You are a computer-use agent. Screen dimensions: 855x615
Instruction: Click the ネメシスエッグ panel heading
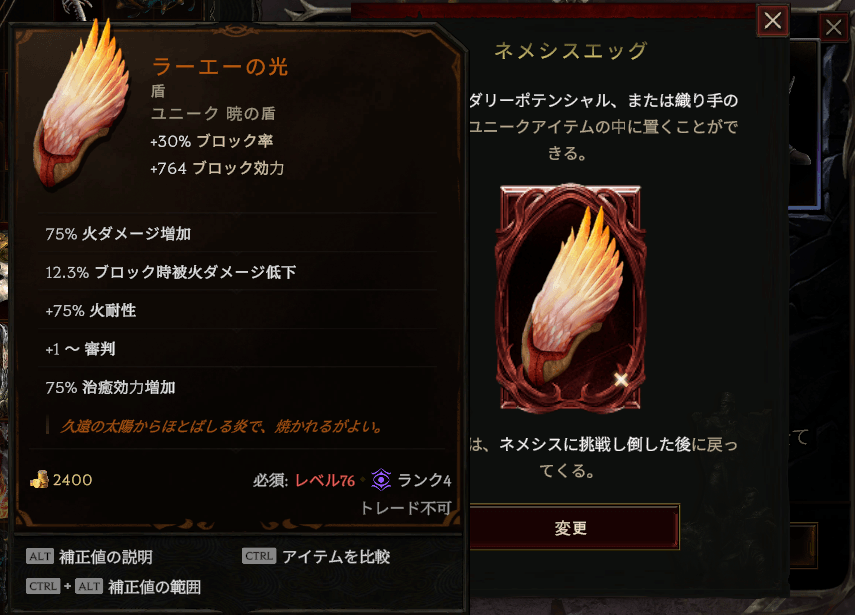570,51
